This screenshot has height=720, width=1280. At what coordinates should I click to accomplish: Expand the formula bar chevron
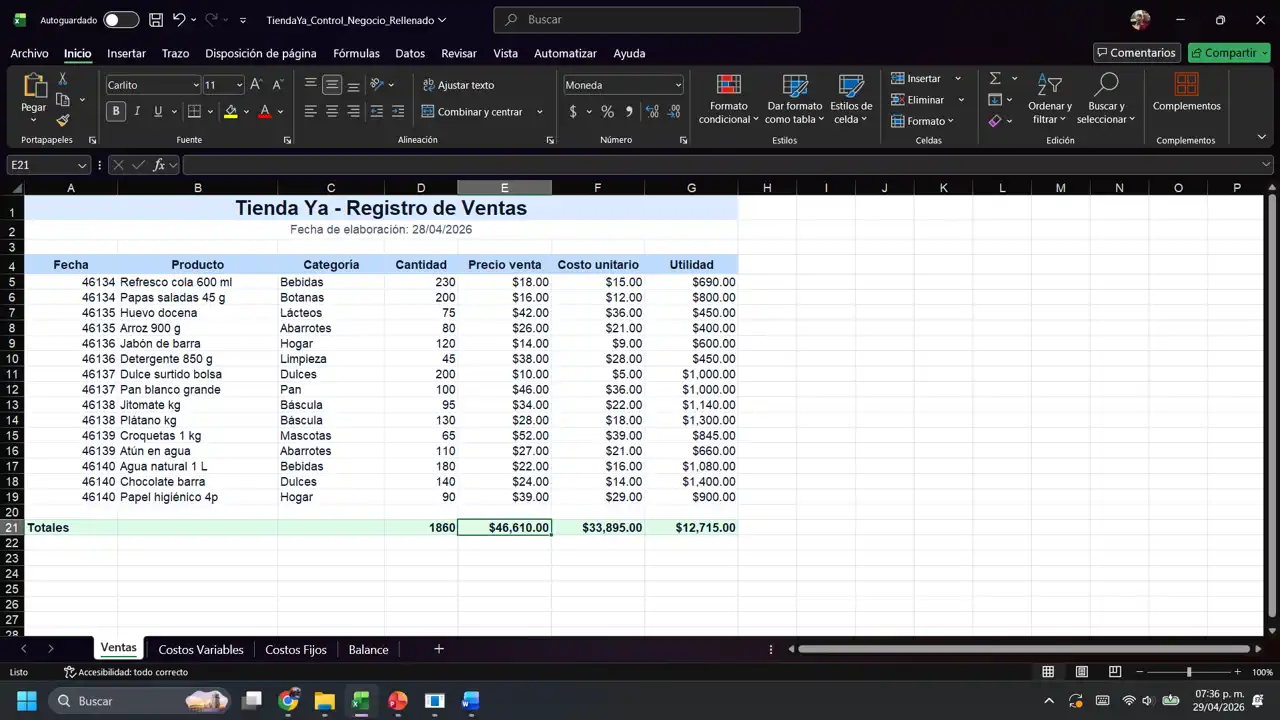pos(1267,165)
